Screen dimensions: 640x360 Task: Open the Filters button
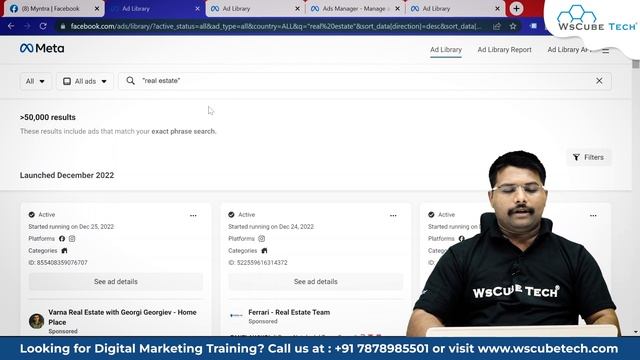click(x=589, y=157)
